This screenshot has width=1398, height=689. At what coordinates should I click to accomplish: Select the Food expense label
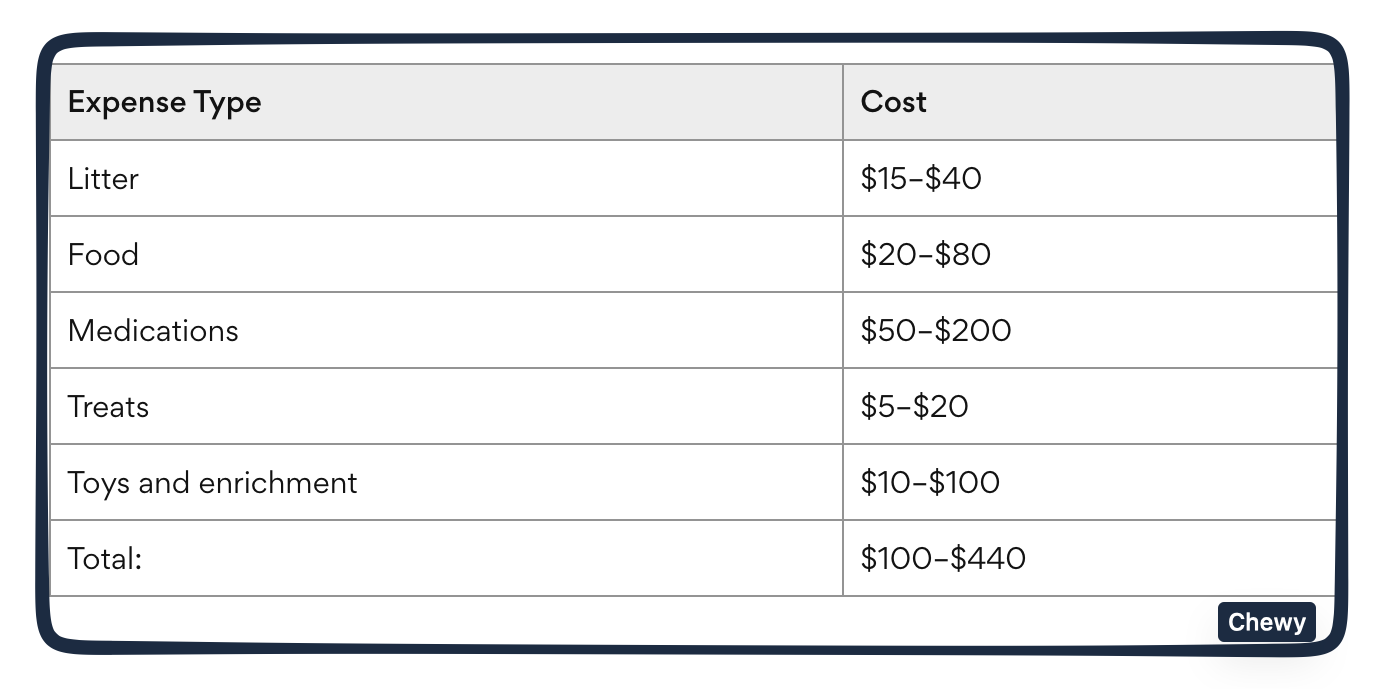[x=103, y=255]
